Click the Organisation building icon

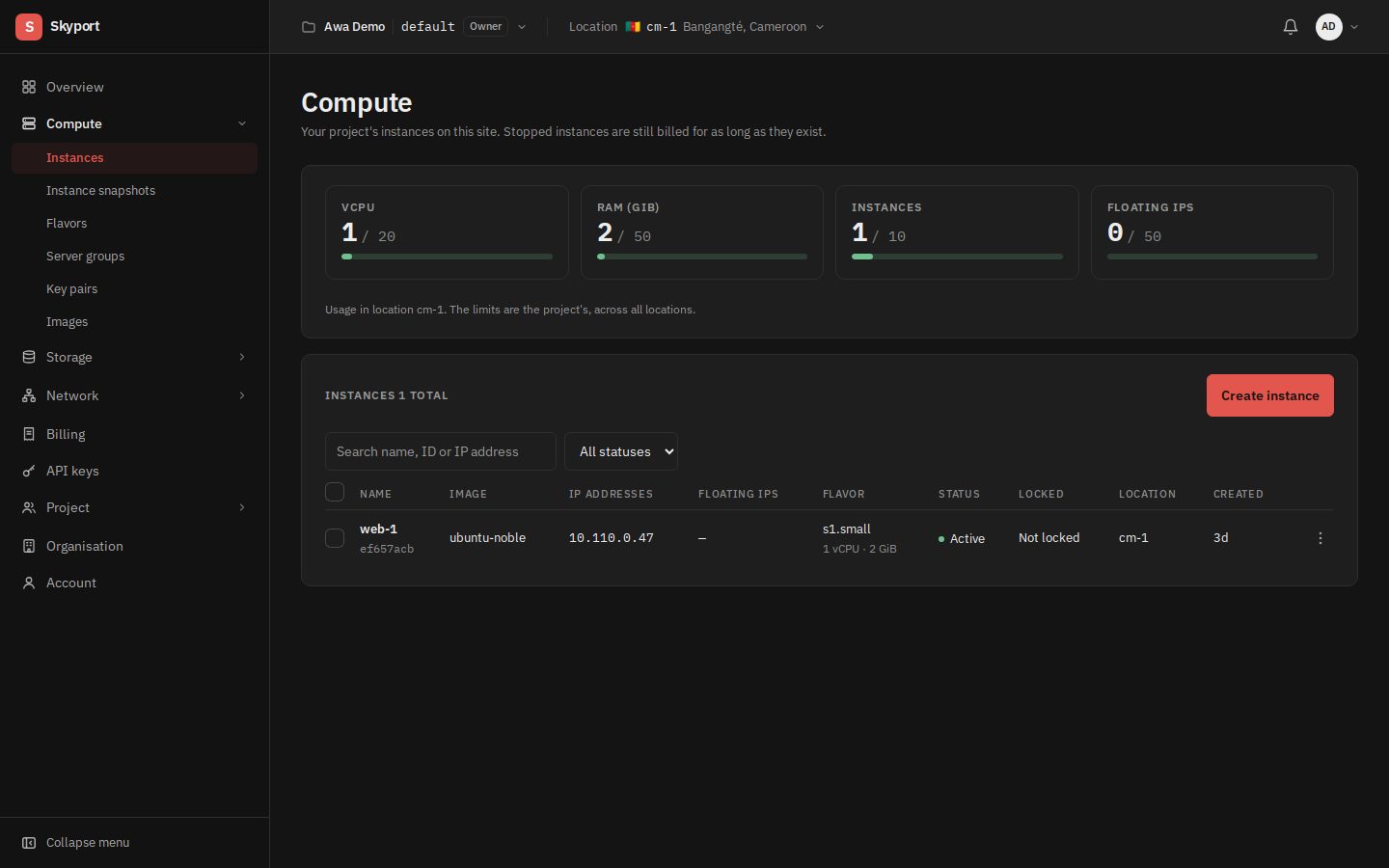[x=29, y=546]
